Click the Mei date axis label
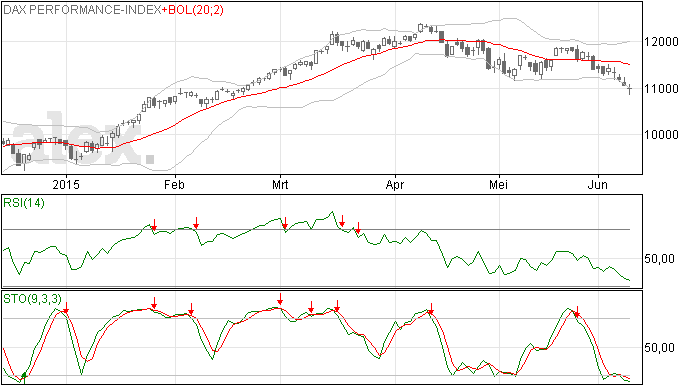 pyautogui.click(x=499, y=184)
